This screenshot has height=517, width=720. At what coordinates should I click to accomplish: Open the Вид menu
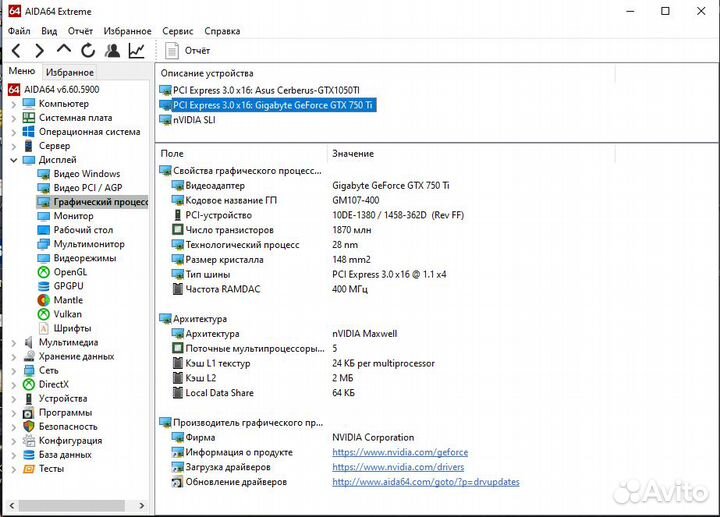[49, 31]
